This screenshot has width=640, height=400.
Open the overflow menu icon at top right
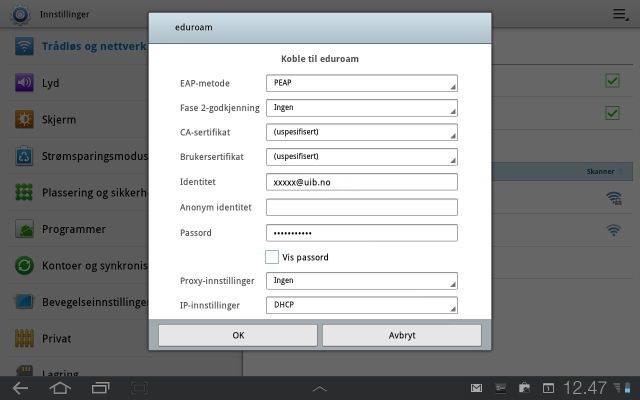tap(619, 14)
